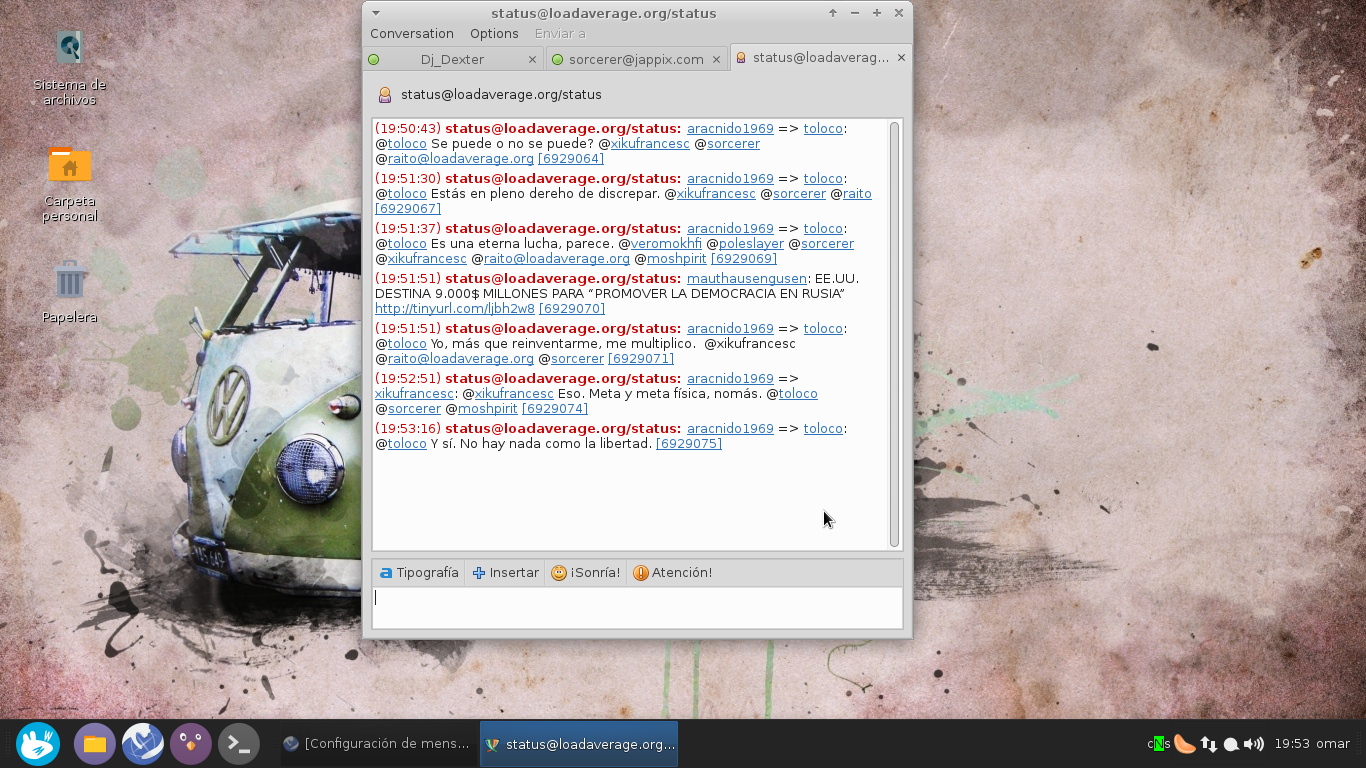Click the cNs keyboard lock indicator
The width and height of the screenshot is (1366, 768).
(1159, 744)
